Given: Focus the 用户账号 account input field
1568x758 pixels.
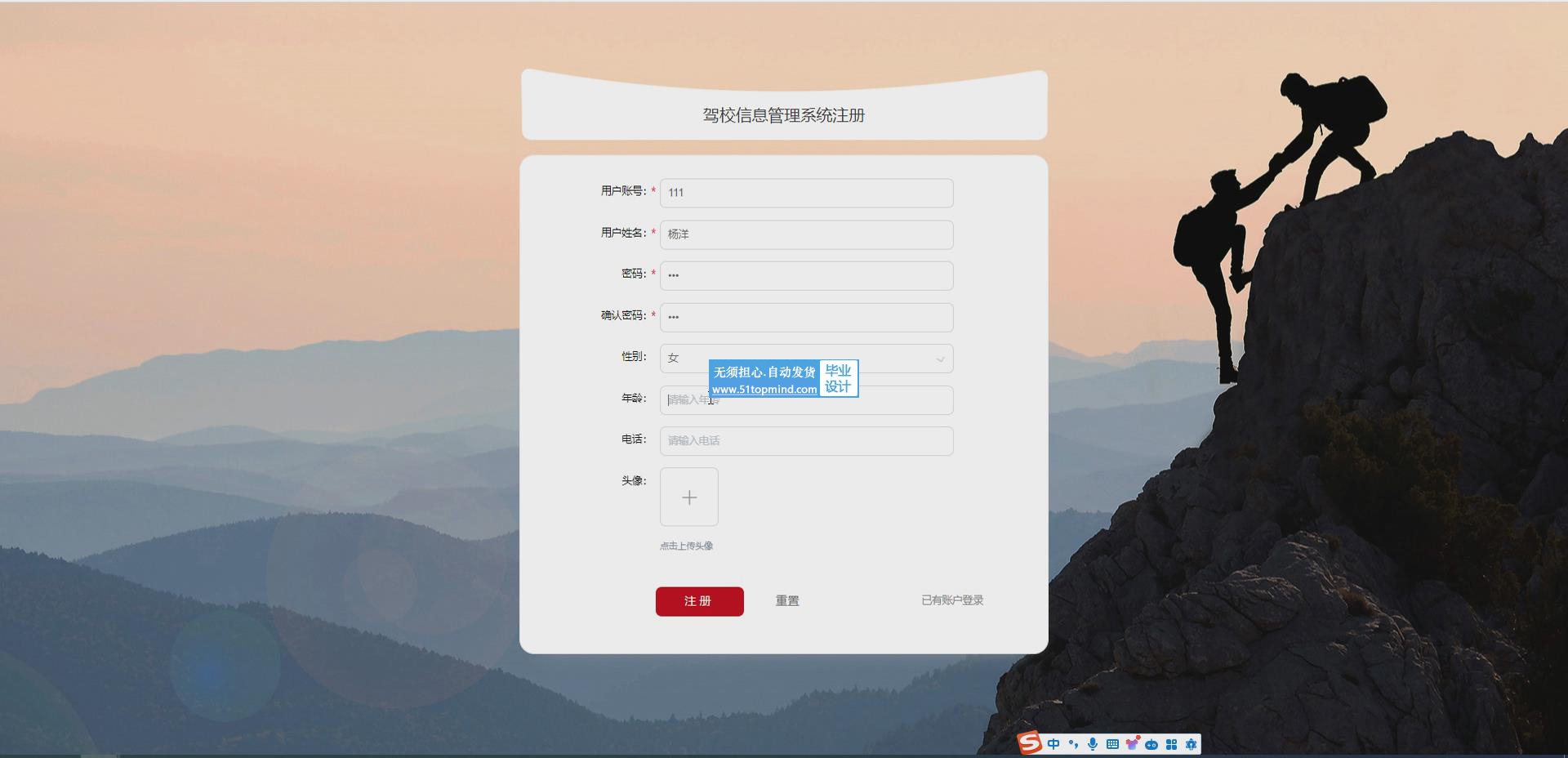Looking at the screenshot, I should coord(806,193).
